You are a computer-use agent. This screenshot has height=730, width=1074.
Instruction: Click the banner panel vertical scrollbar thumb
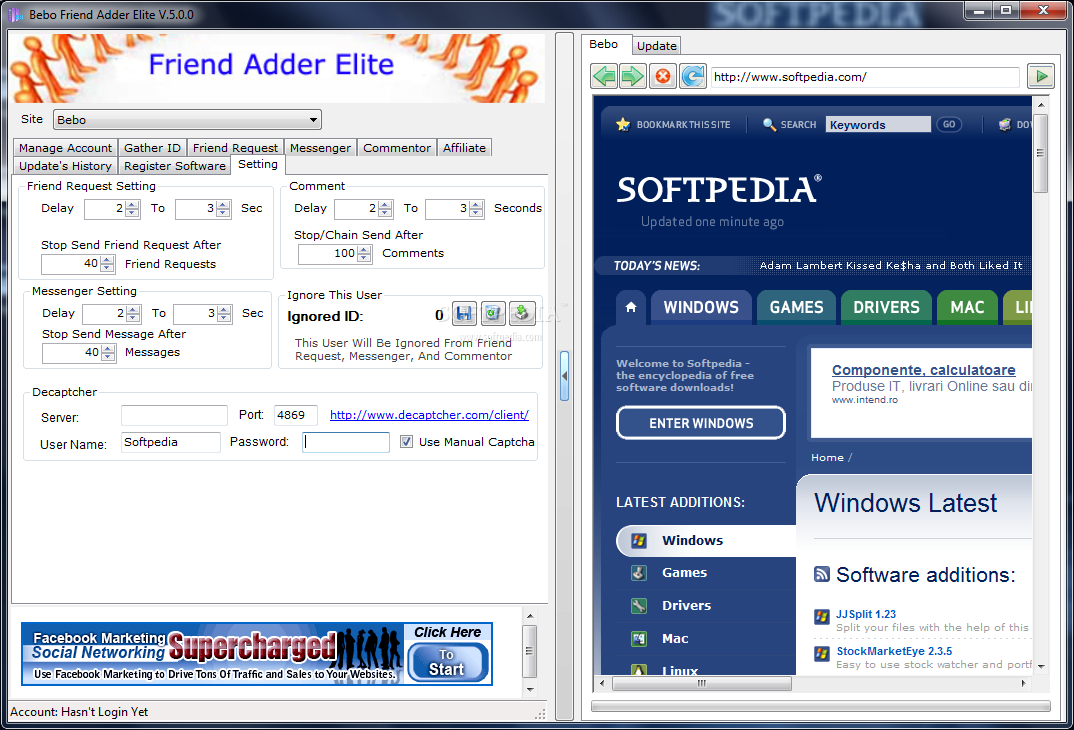[529, 651]
